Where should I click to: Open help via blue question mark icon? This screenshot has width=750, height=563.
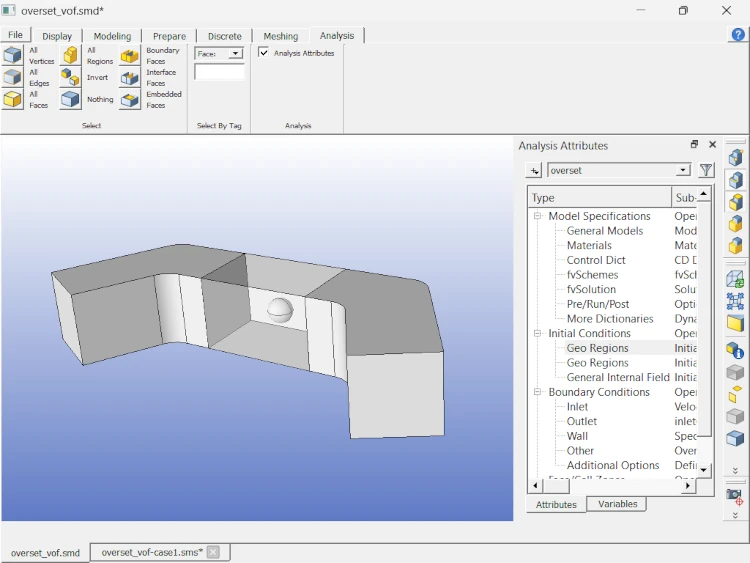pyautogui.click(x=738, y=34)
